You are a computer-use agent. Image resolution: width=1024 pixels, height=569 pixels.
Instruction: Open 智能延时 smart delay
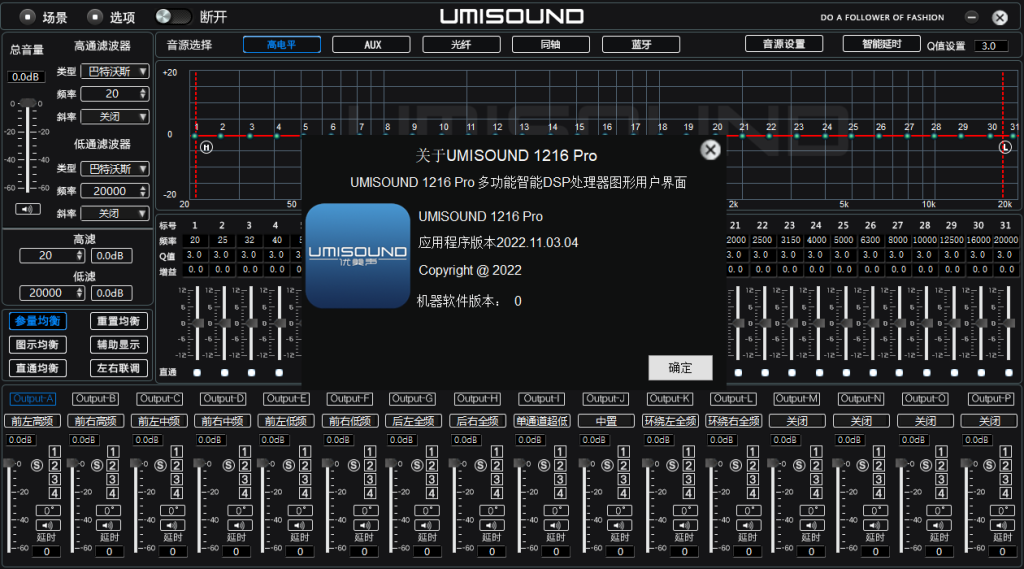tap(882, 44)
